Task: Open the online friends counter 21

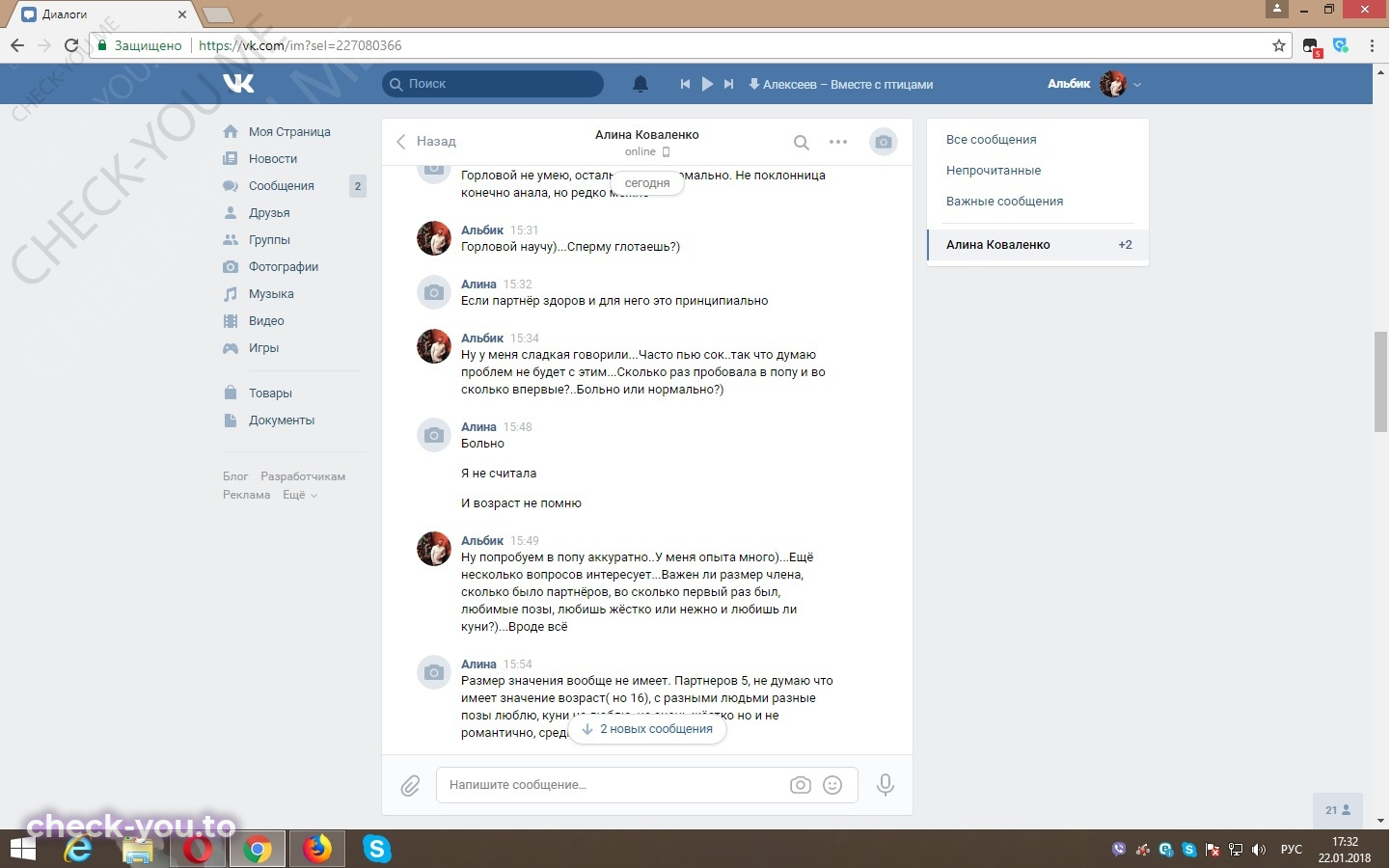Action: (x=1338, y=810)
